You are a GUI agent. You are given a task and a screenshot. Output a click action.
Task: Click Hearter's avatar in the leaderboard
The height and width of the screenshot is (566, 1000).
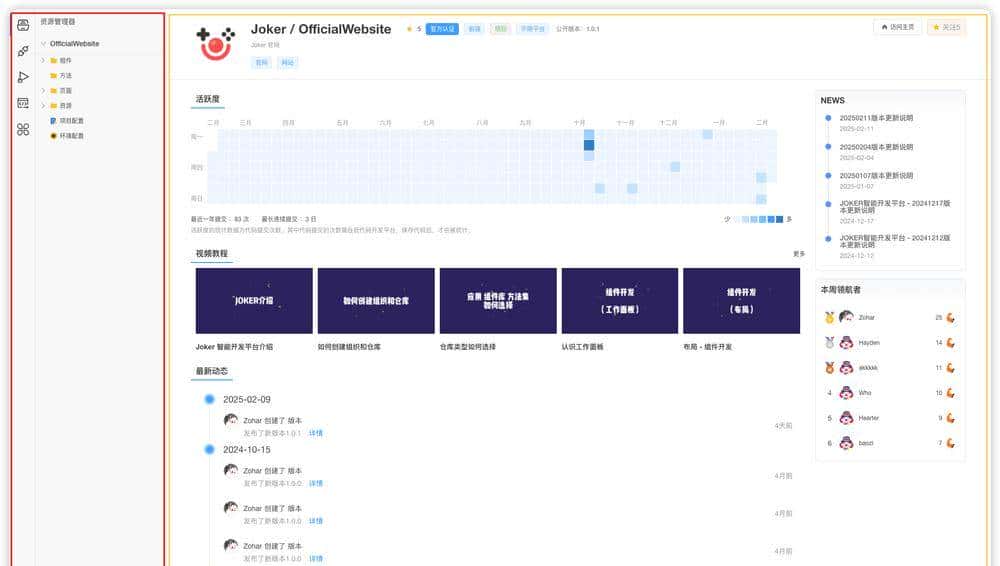846,418
